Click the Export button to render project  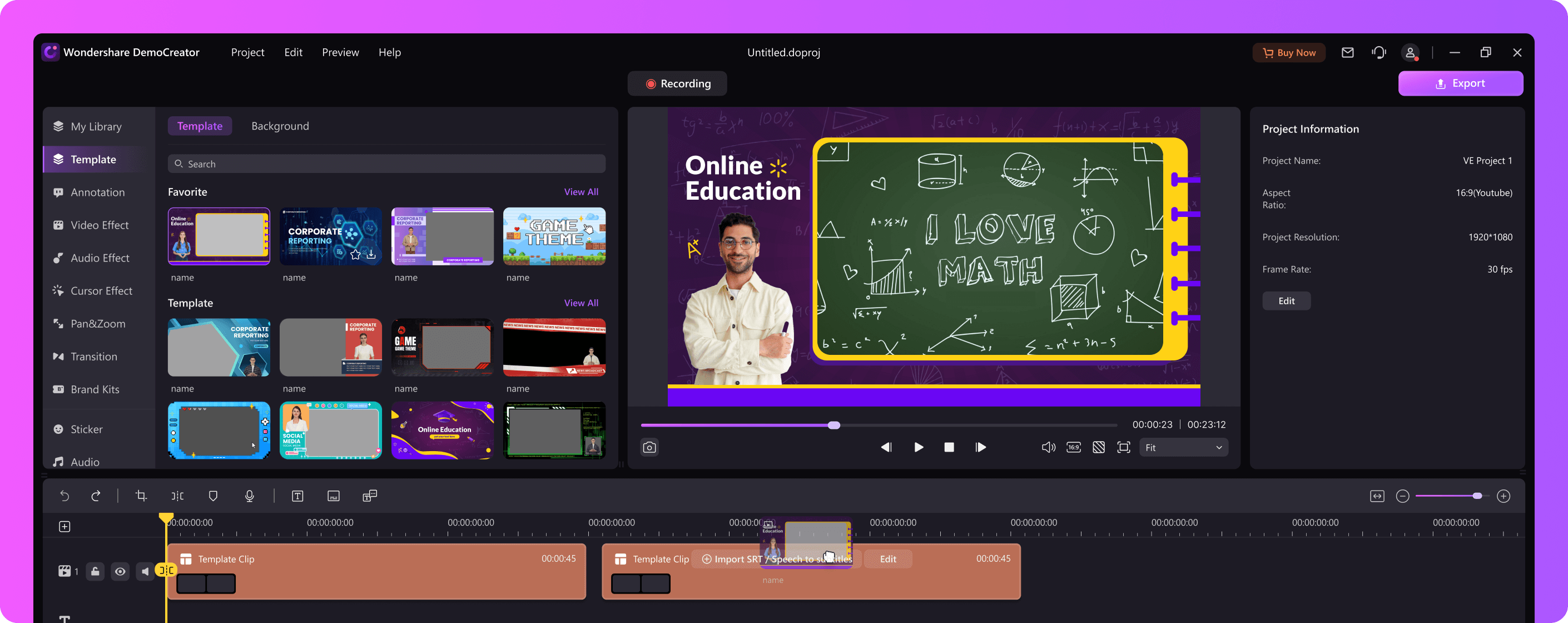1461,83
